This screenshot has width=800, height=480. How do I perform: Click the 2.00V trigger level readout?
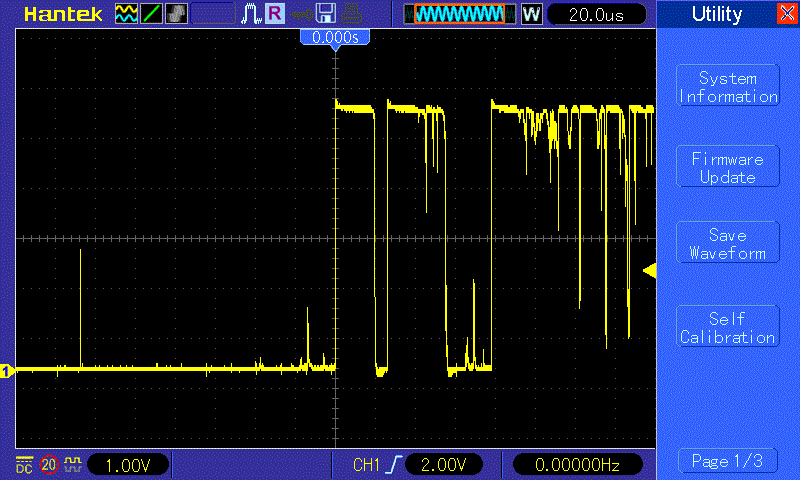tap(443, 464)
